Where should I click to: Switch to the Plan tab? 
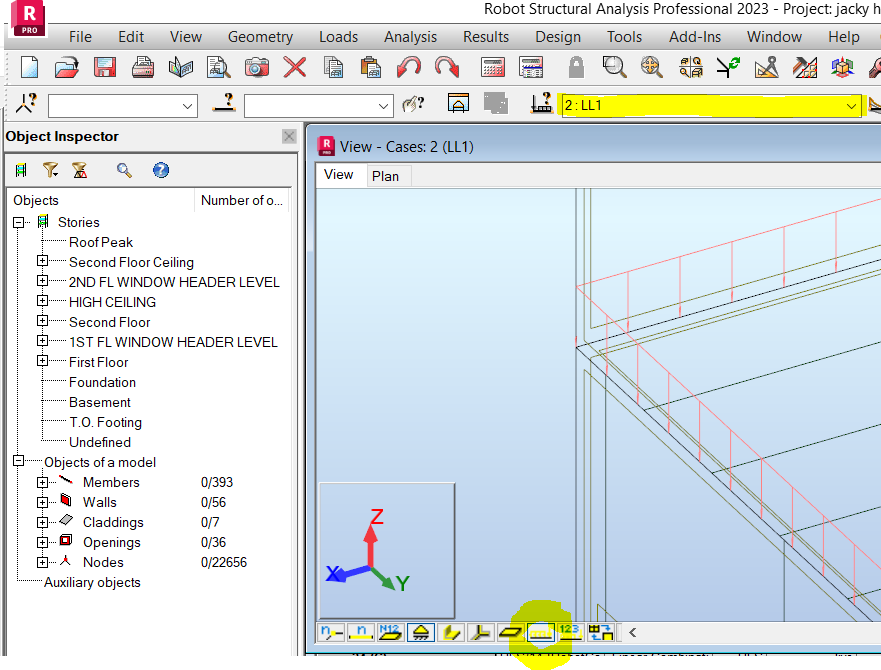click(387, 175)
